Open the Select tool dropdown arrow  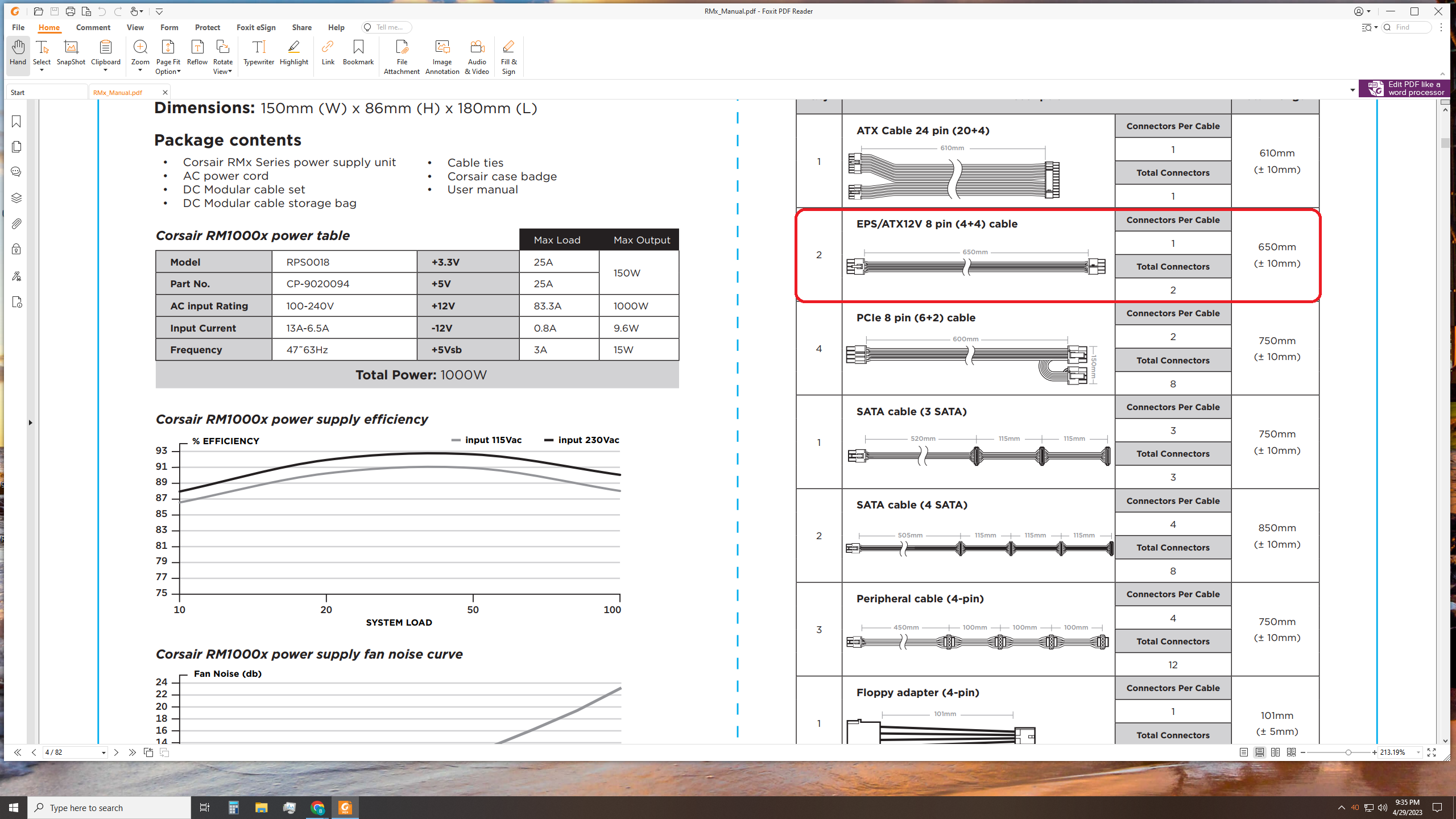(x=42, y=71)
